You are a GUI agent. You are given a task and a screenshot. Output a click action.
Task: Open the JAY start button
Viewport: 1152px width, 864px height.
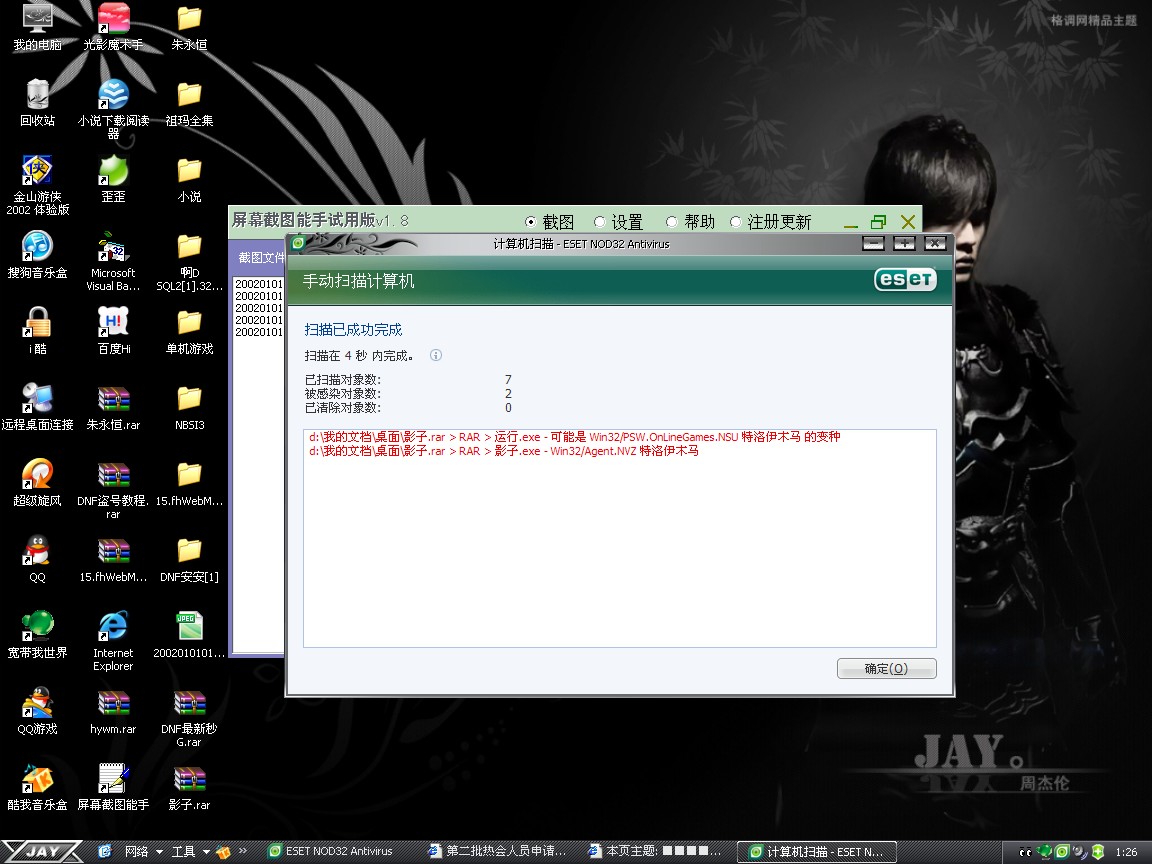coord(41,852)
